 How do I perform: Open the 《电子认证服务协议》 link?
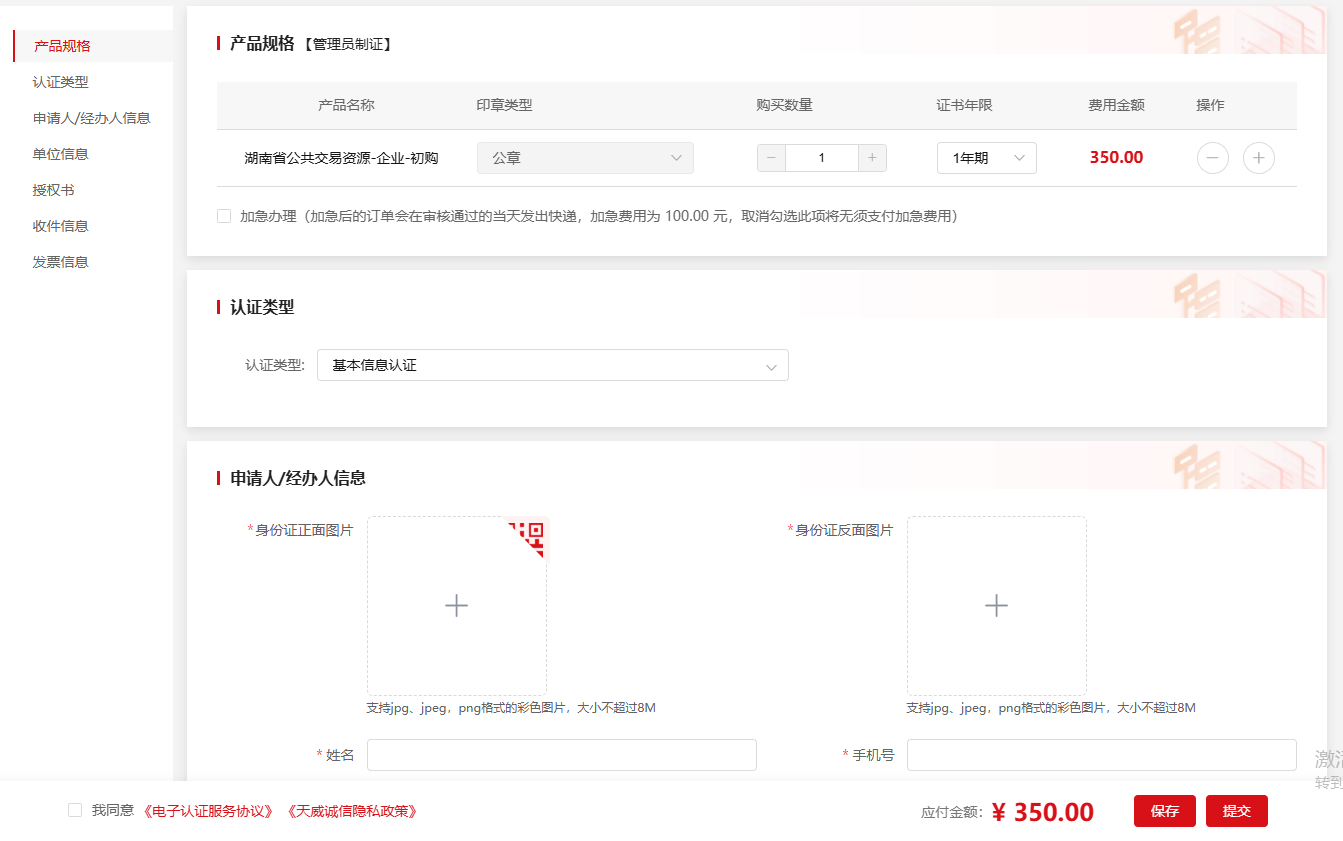(x=208, y=811)
